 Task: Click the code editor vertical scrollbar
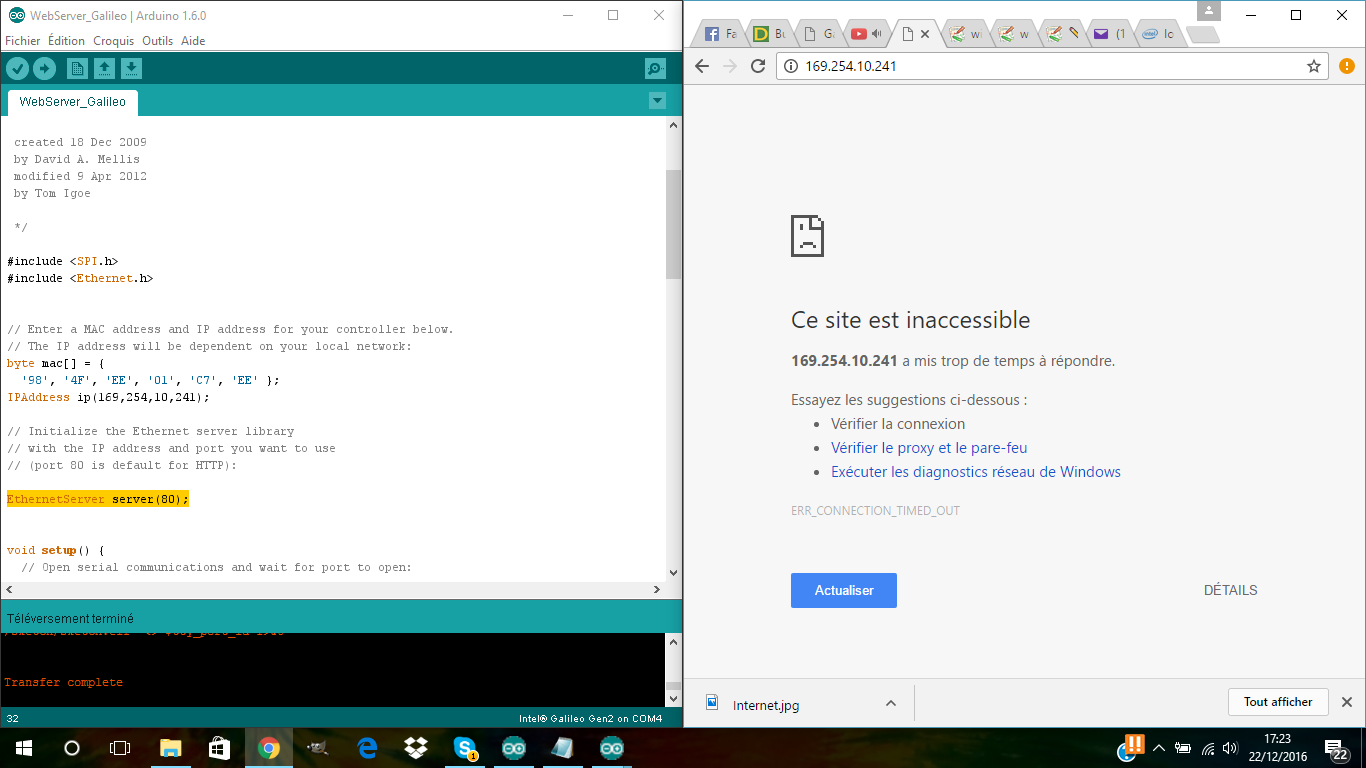pos(673,224)
